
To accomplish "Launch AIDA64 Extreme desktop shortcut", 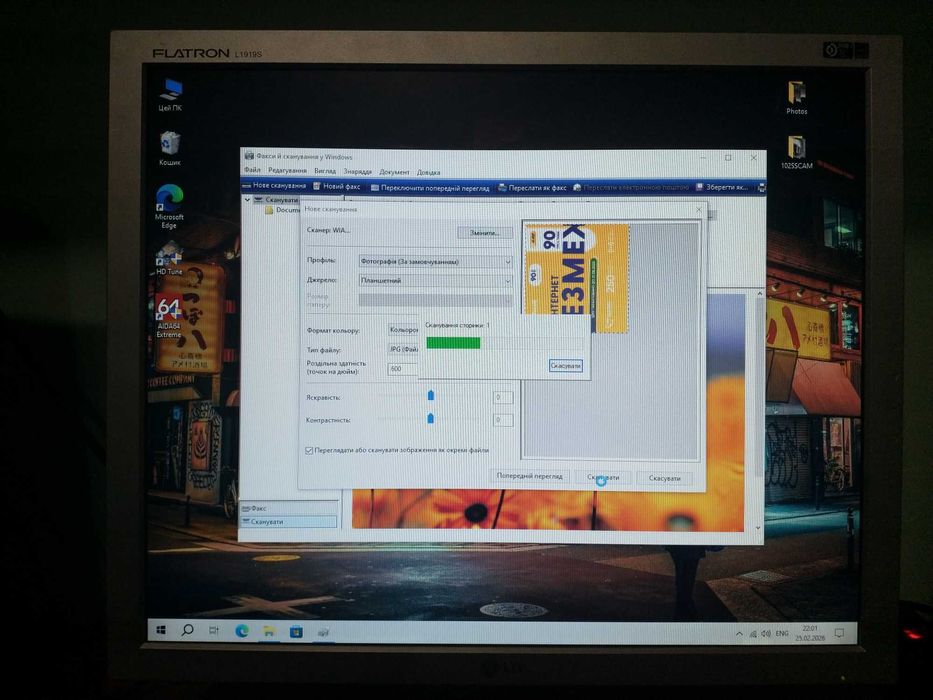I will pyautogui.click(x=169, y=317).
